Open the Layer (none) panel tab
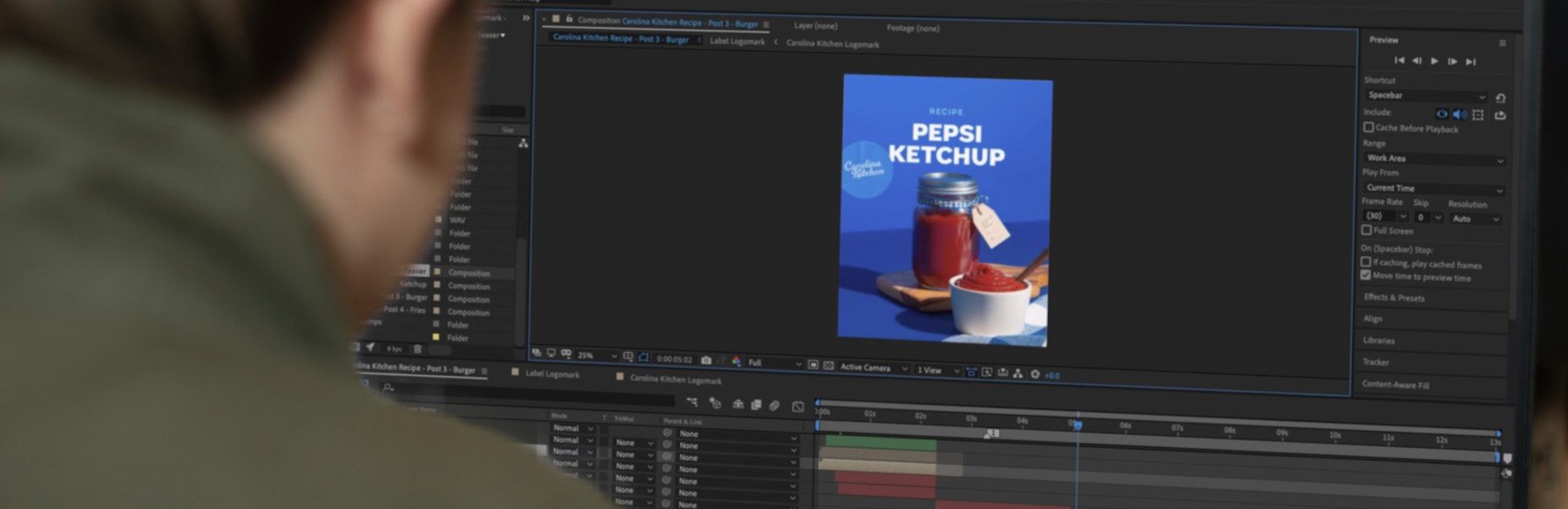 [x=815, y=26]
